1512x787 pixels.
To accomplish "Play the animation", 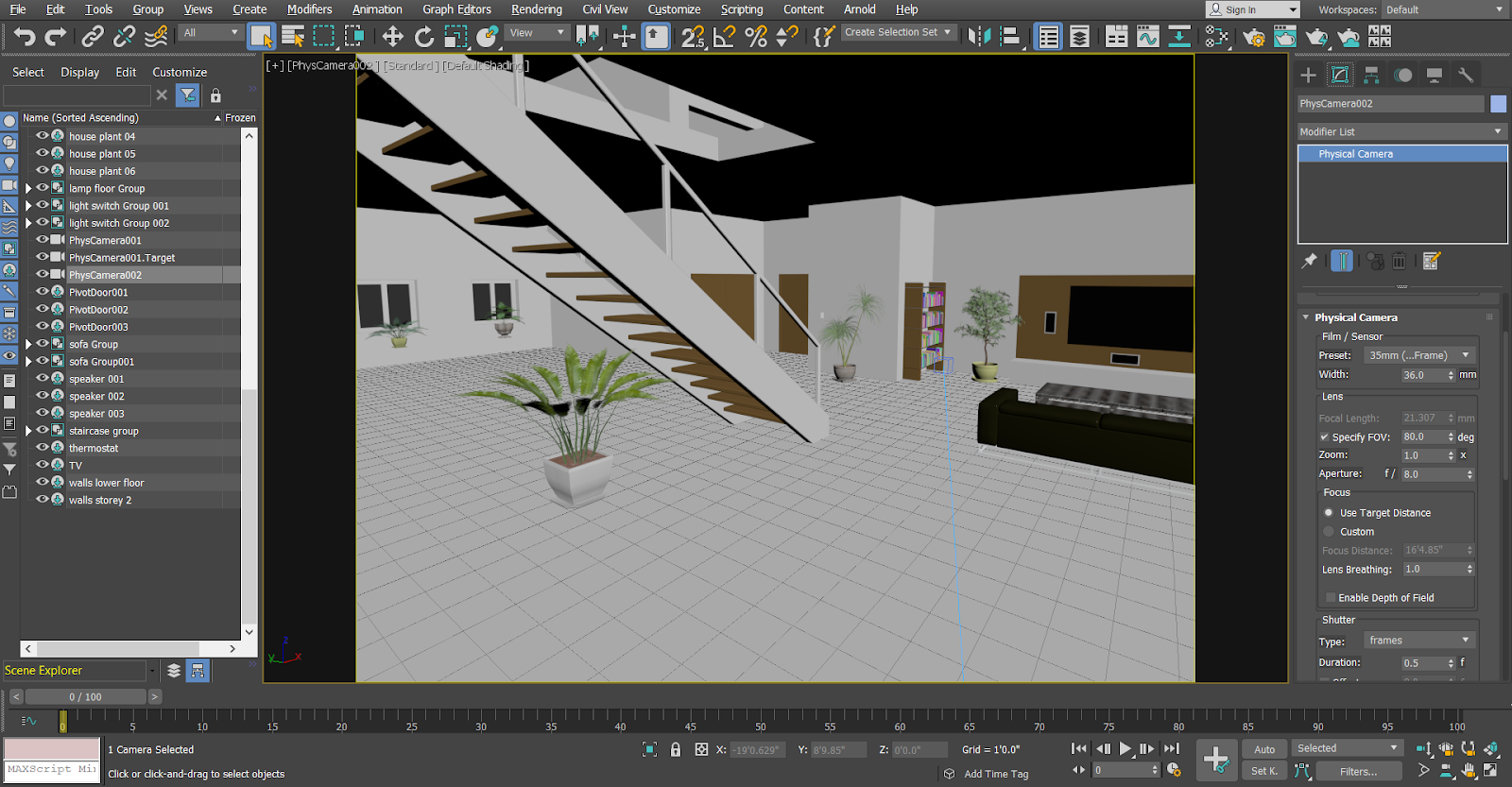I will point(1125,748).
